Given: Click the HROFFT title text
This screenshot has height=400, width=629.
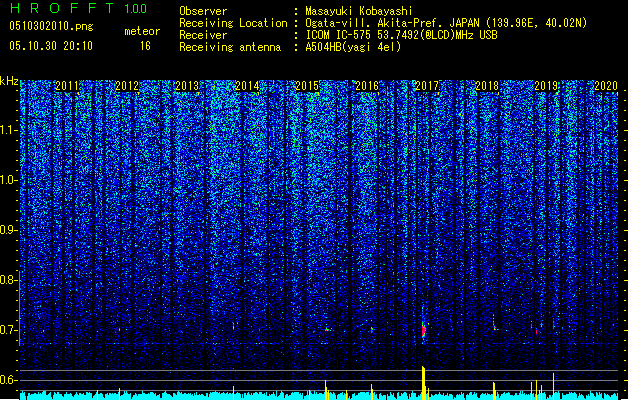Looking at the screenshot, I should pyautogui.click(x=62, y=8).
